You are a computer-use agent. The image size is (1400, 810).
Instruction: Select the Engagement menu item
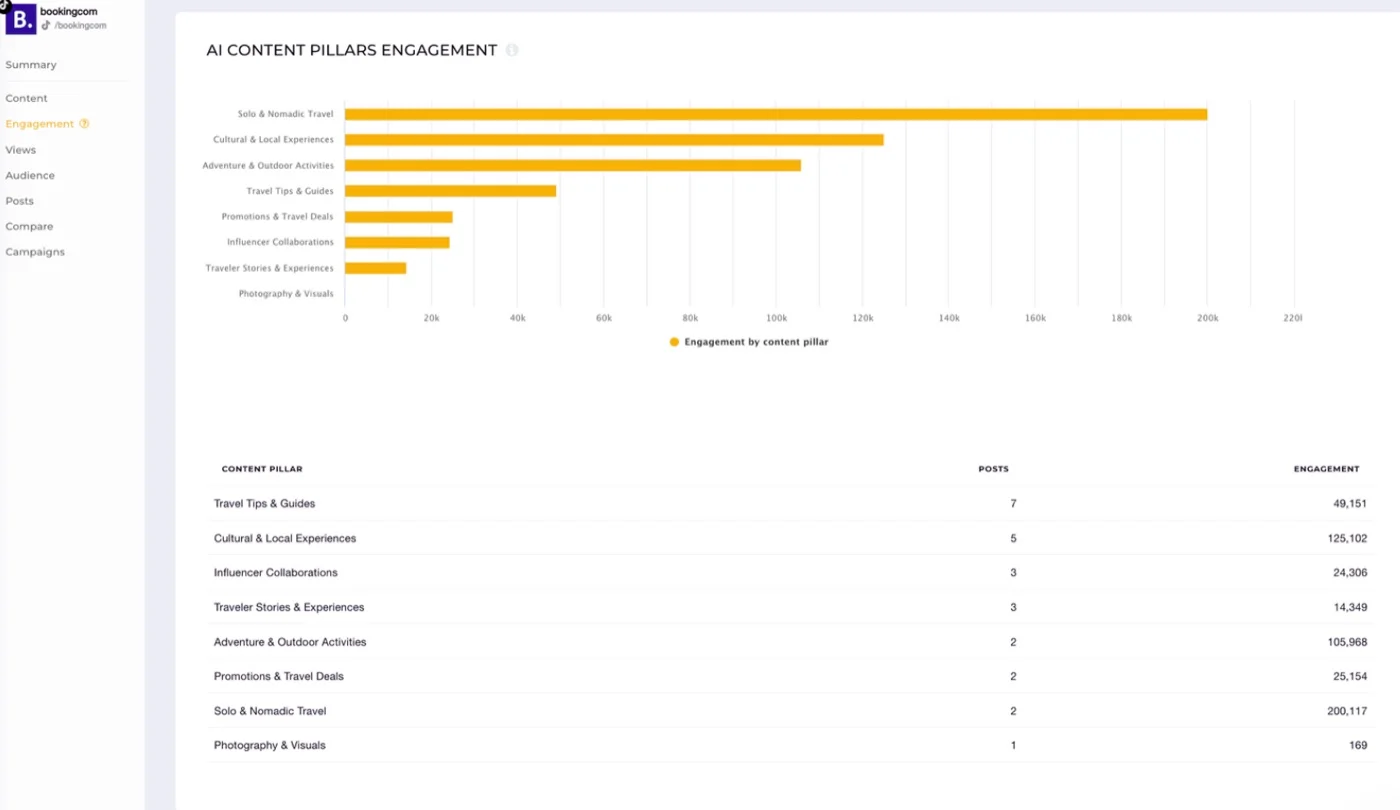[x=40, y=124]
